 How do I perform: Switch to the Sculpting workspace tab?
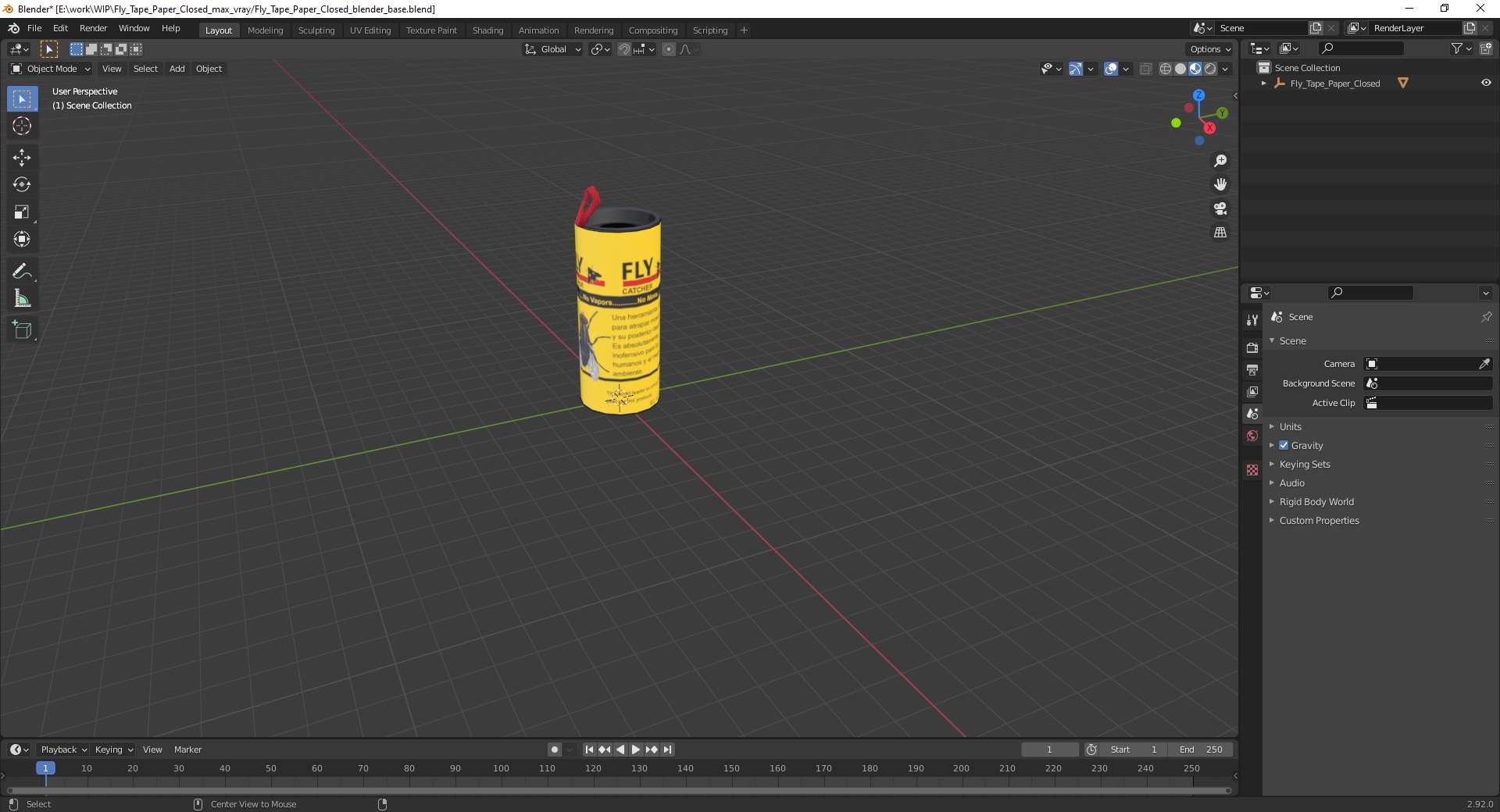(316, 30)
